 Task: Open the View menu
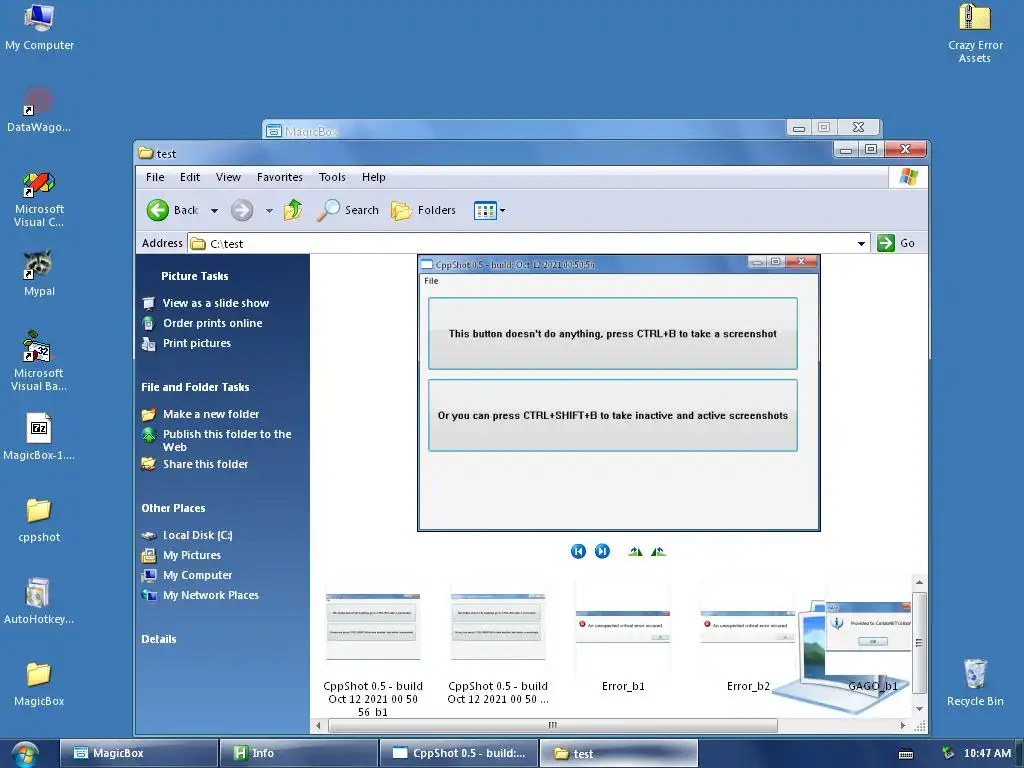(x=229, y=177)
